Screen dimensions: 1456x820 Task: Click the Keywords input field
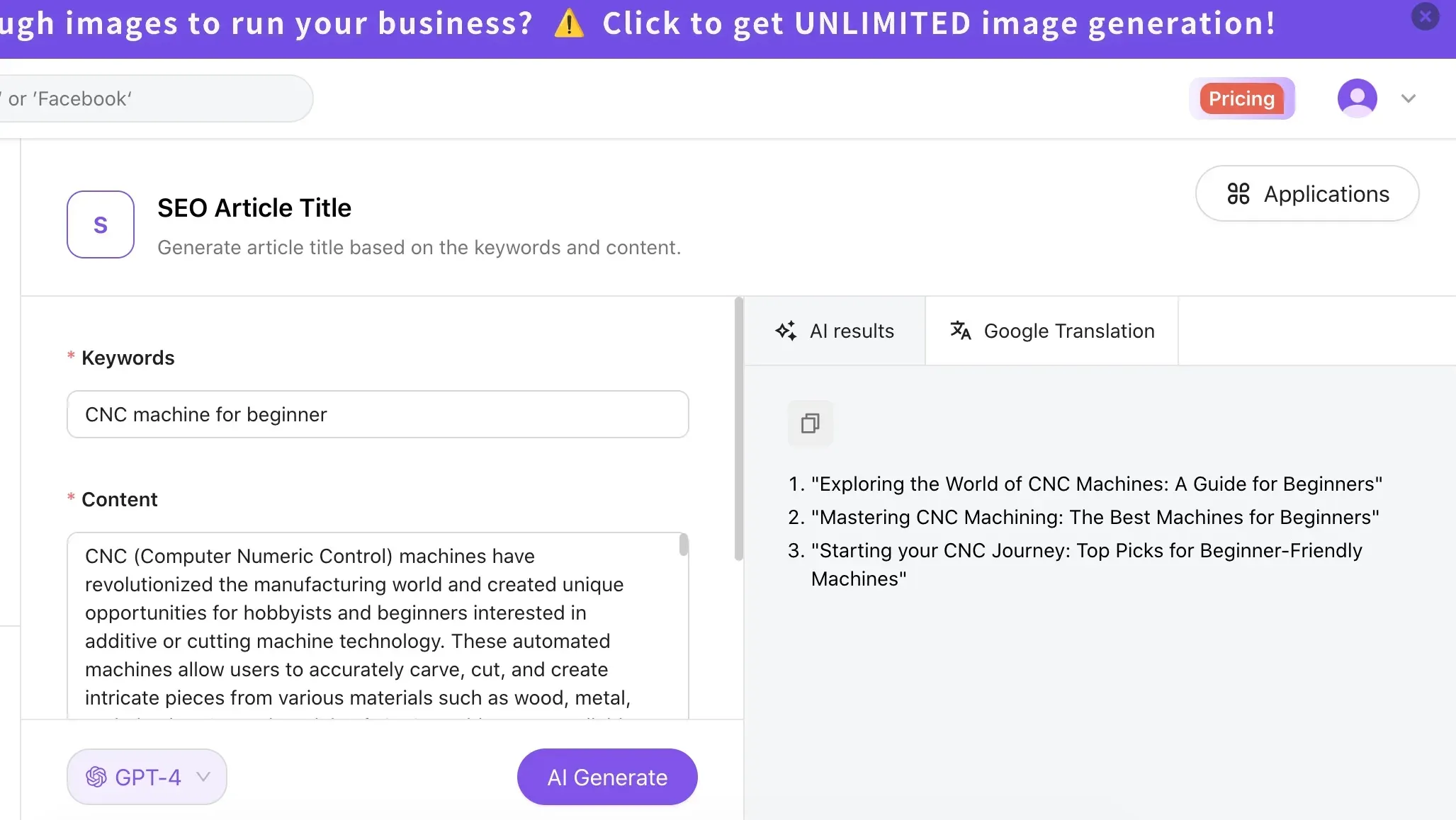(x=378, y=414)
